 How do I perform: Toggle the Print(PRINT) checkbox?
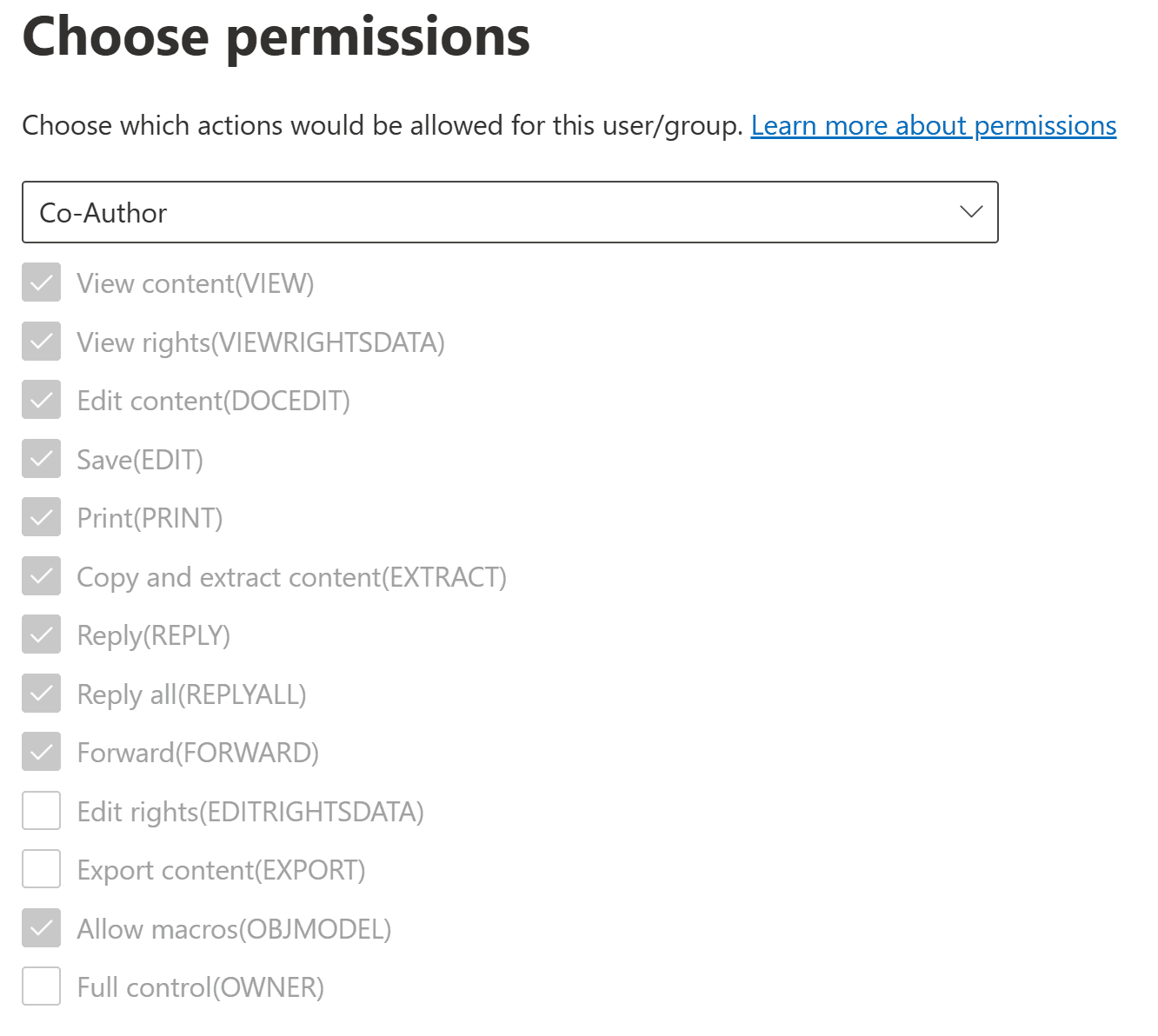[41, 517]
